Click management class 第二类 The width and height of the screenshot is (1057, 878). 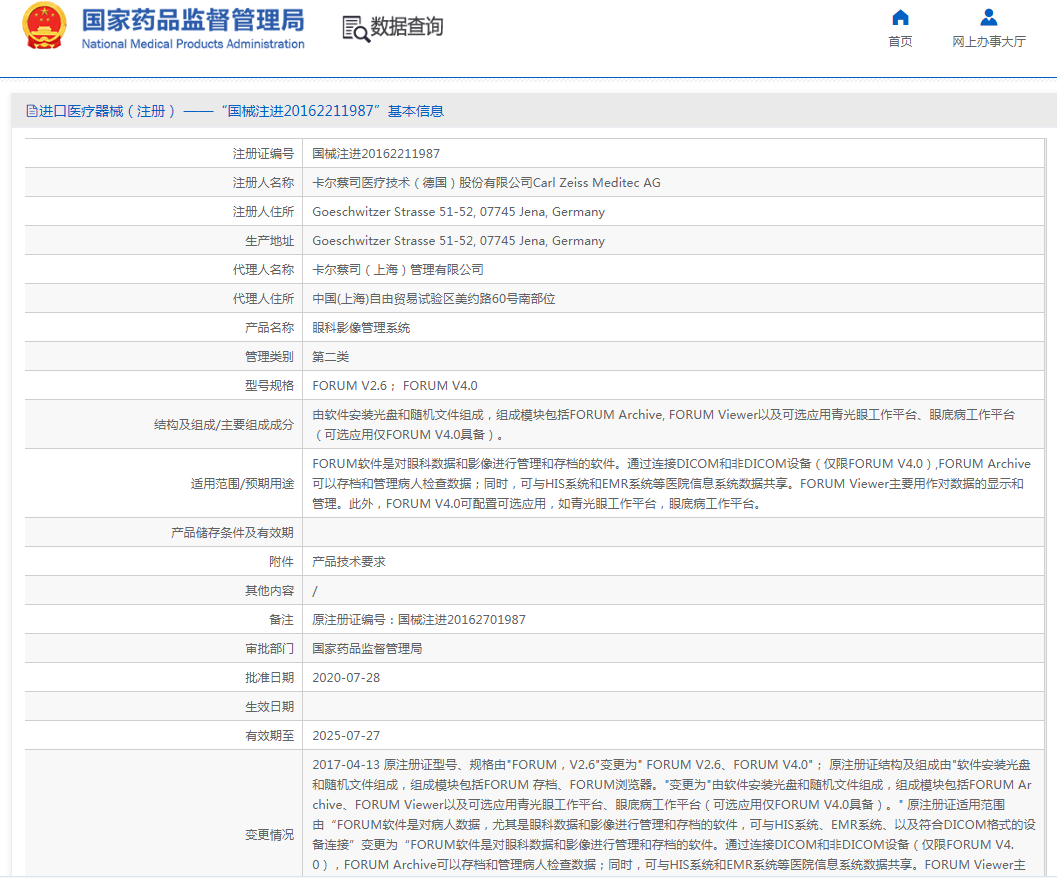pos(330,357)
